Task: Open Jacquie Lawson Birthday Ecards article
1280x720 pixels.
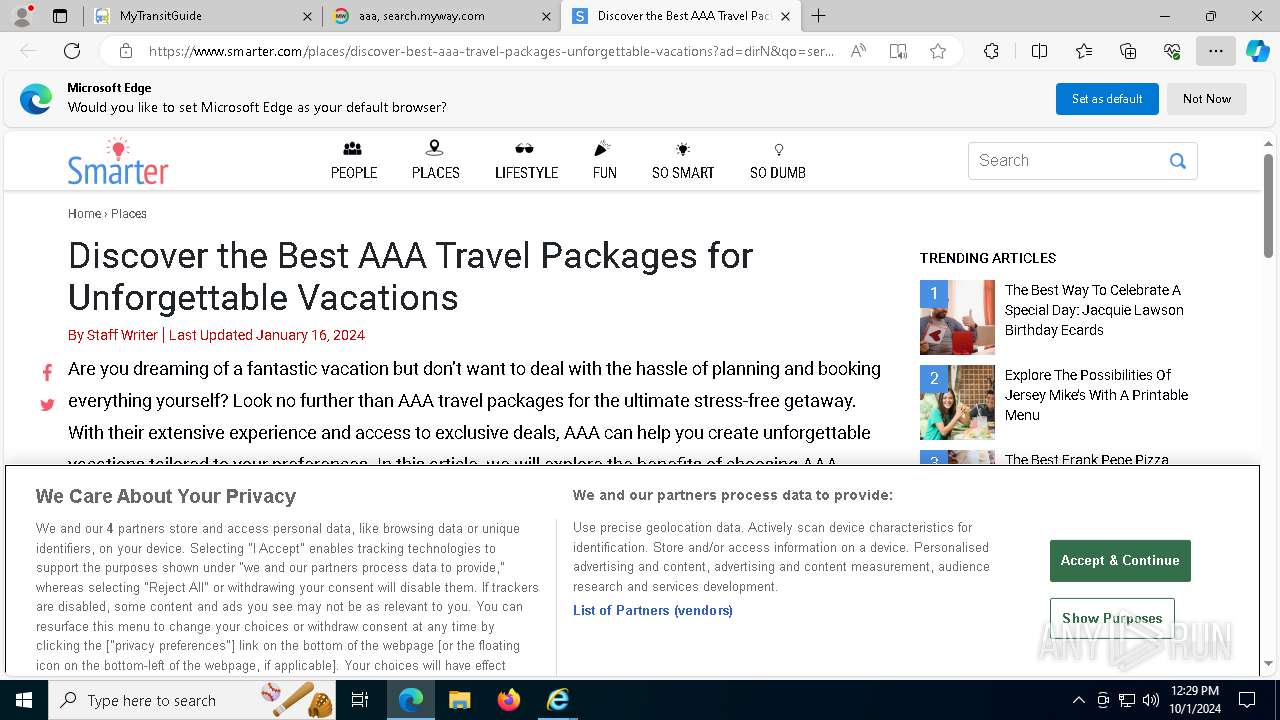Action: (1094, 310)
